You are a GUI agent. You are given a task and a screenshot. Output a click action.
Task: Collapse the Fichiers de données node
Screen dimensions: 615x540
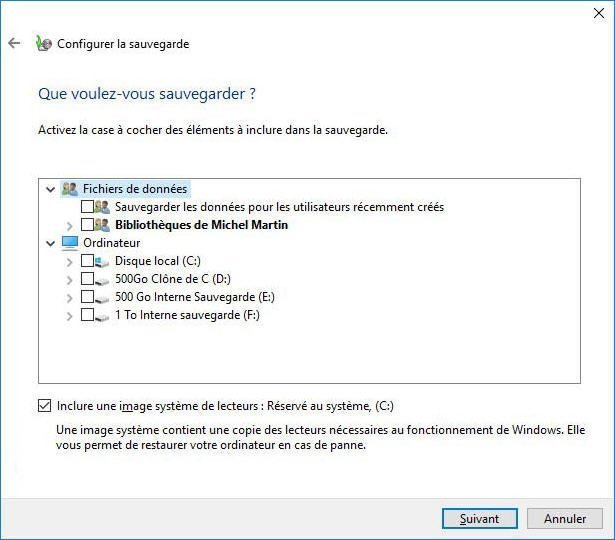(x=51, y=188)
